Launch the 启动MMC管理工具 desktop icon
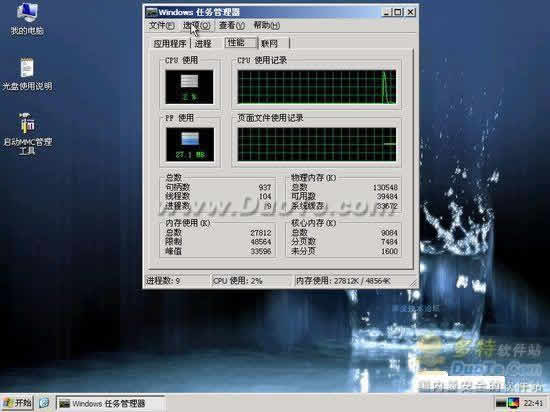The height and width of the screenshot is (412, 550). (27, 134)
